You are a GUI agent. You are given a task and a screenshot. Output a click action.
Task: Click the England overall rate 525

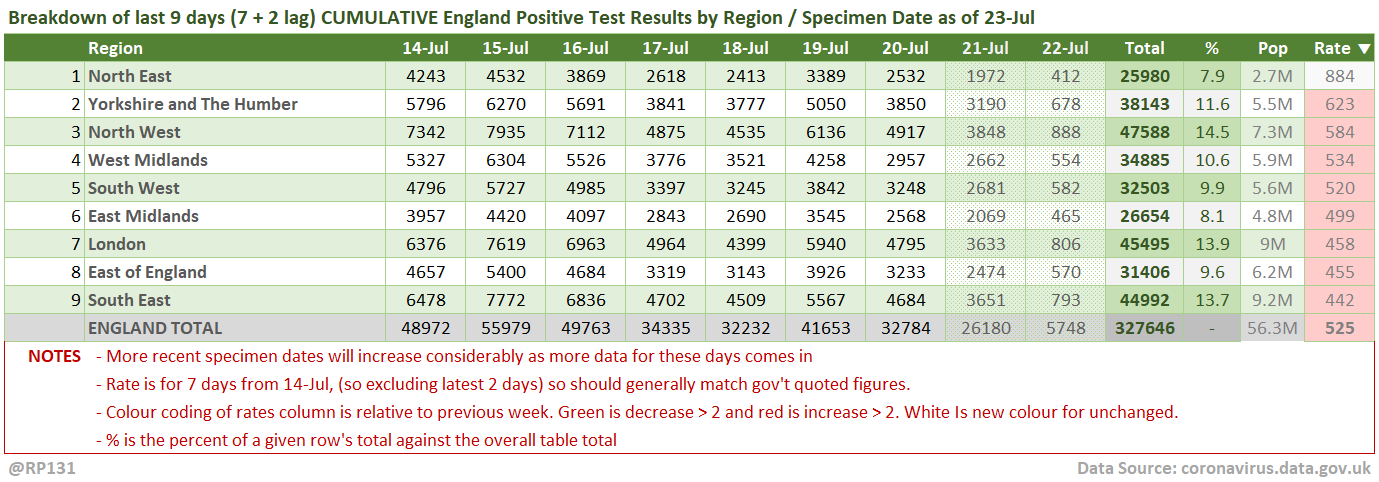click(x=1338, y=328)
